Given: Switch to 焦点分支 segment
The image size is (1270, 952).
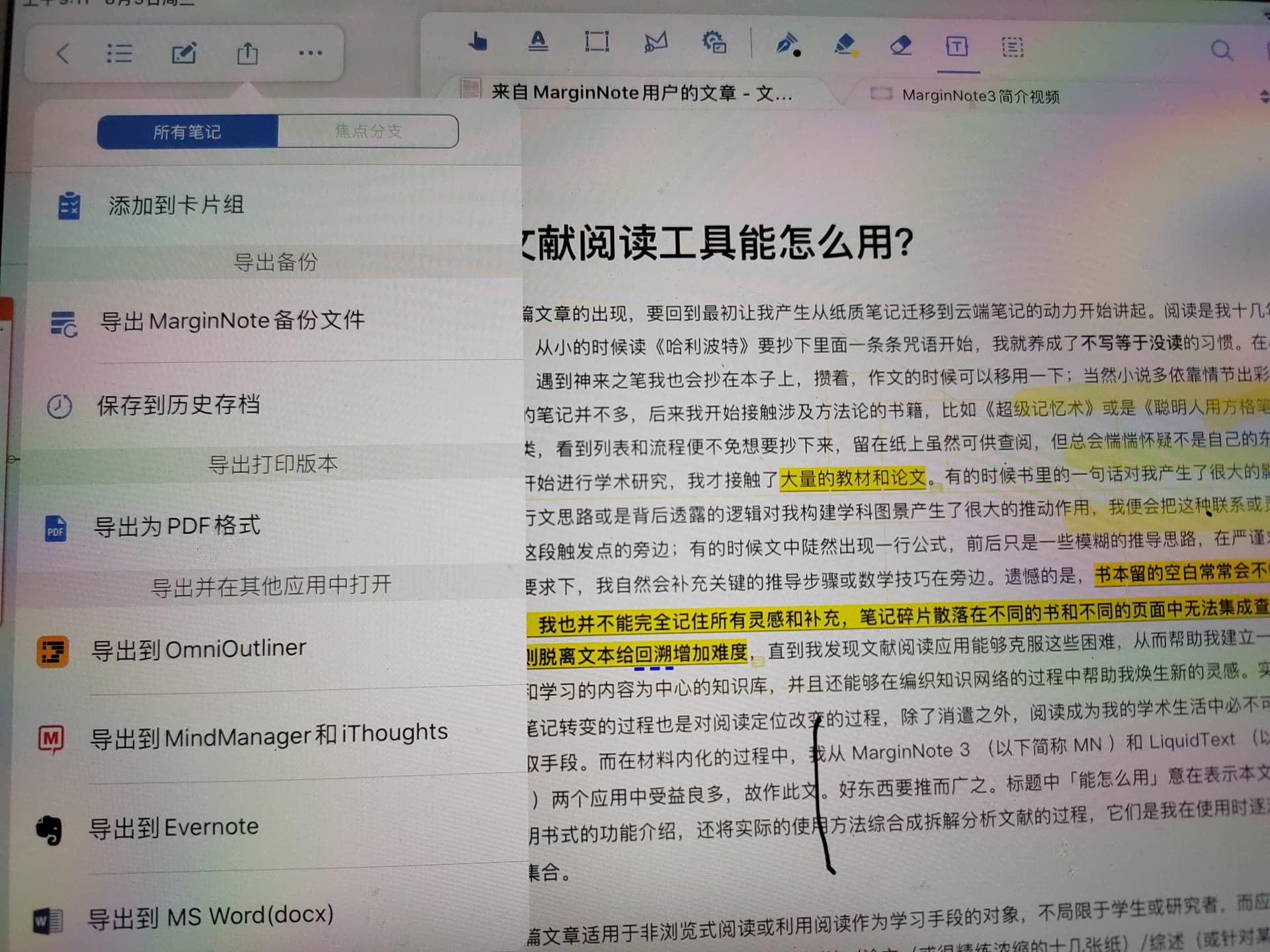Looking at the screenshot, I should [368, 131].
